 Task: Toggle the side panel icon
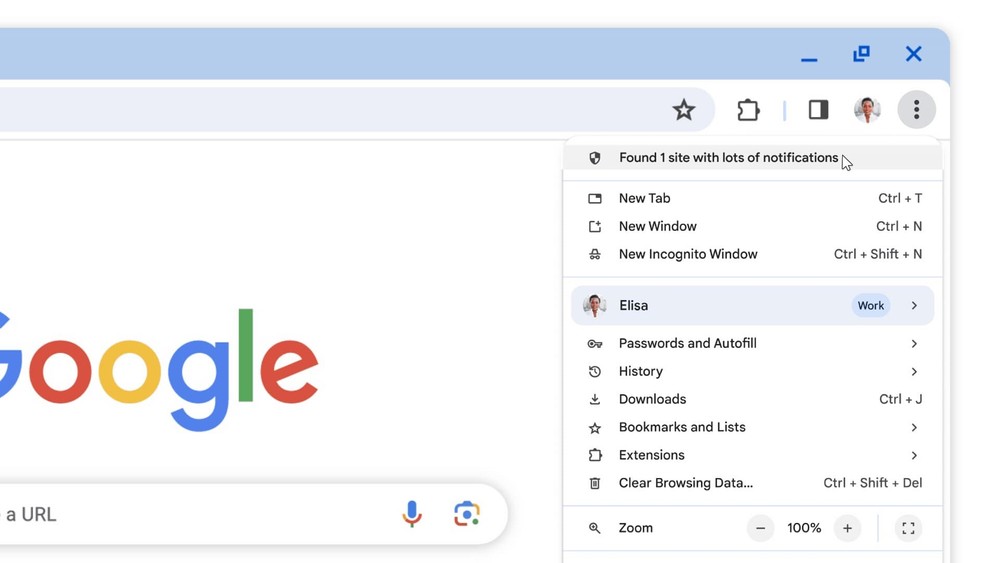818,110
